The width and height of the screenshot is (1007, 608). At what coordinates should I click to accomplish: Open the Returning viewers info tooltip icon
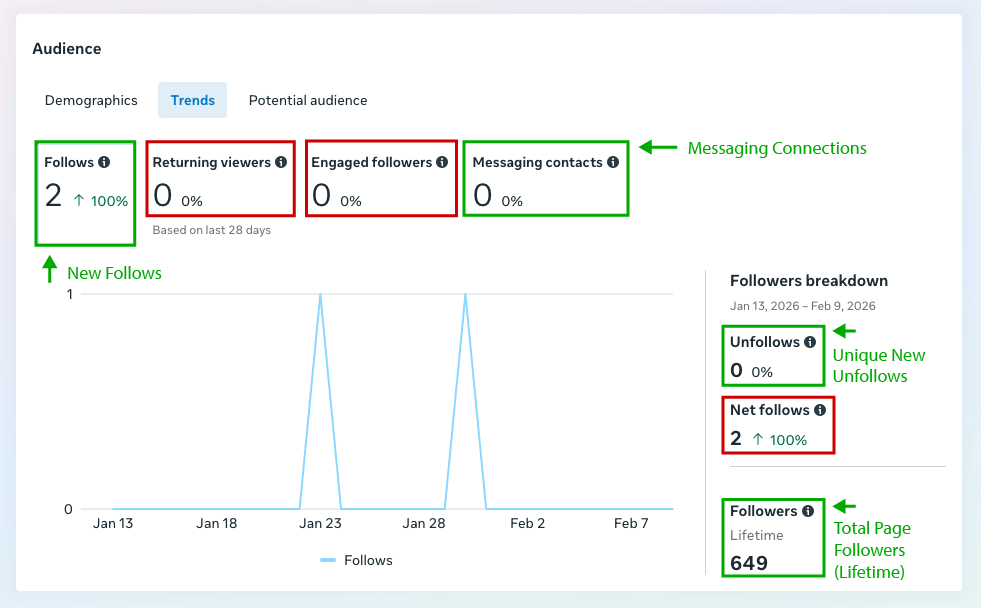coord(281,162)
